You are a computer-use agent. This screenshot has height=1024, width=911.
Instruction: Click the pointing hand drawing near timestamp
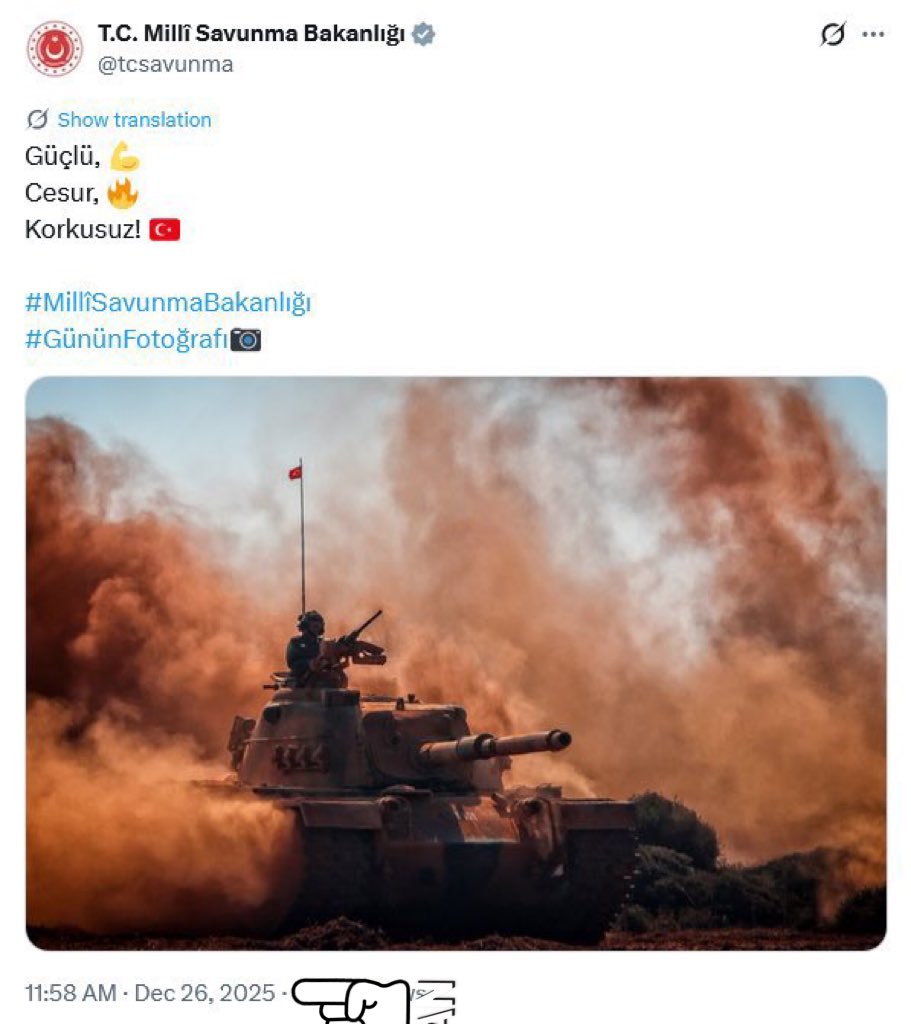pos(351,1000)
